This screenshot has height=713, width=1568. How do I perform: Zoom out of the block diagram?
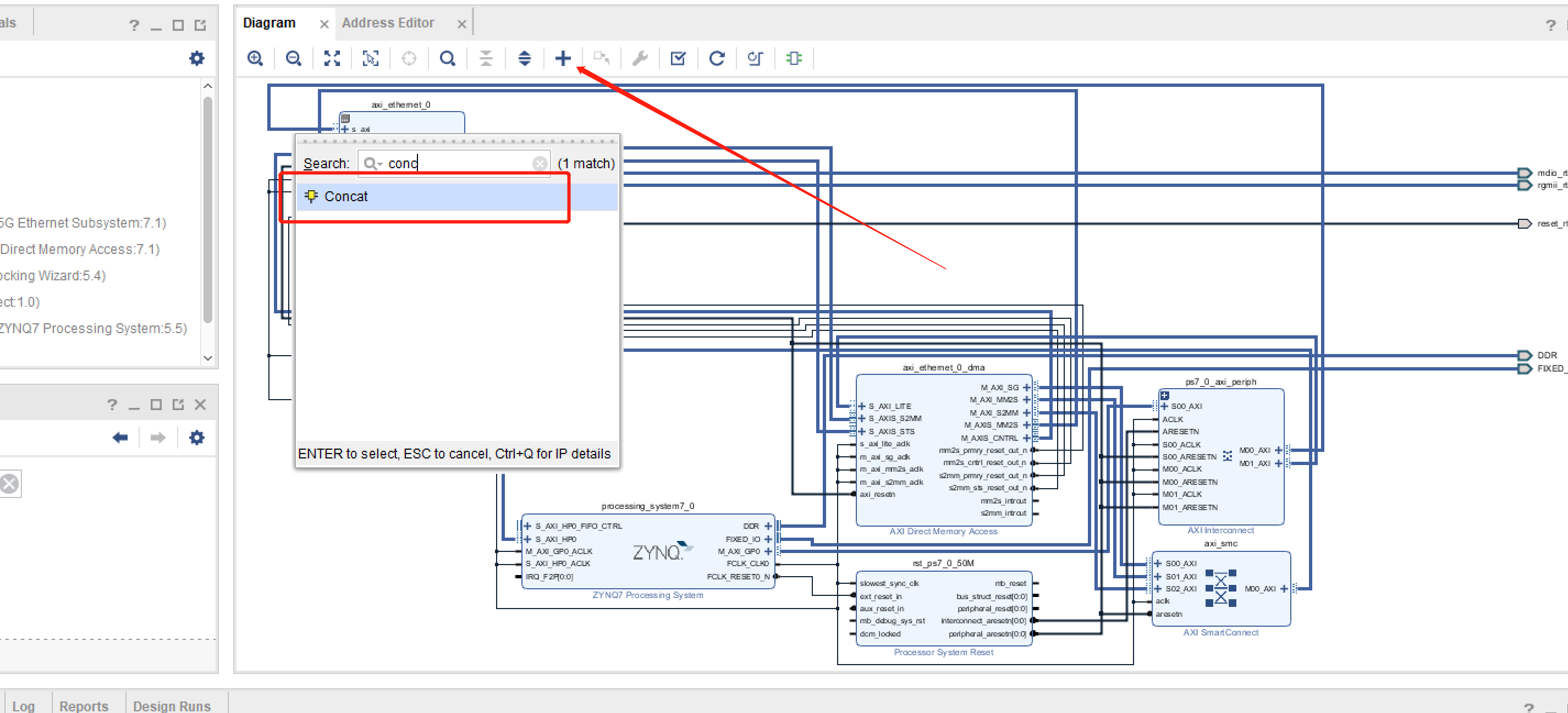tap(293, 58)
